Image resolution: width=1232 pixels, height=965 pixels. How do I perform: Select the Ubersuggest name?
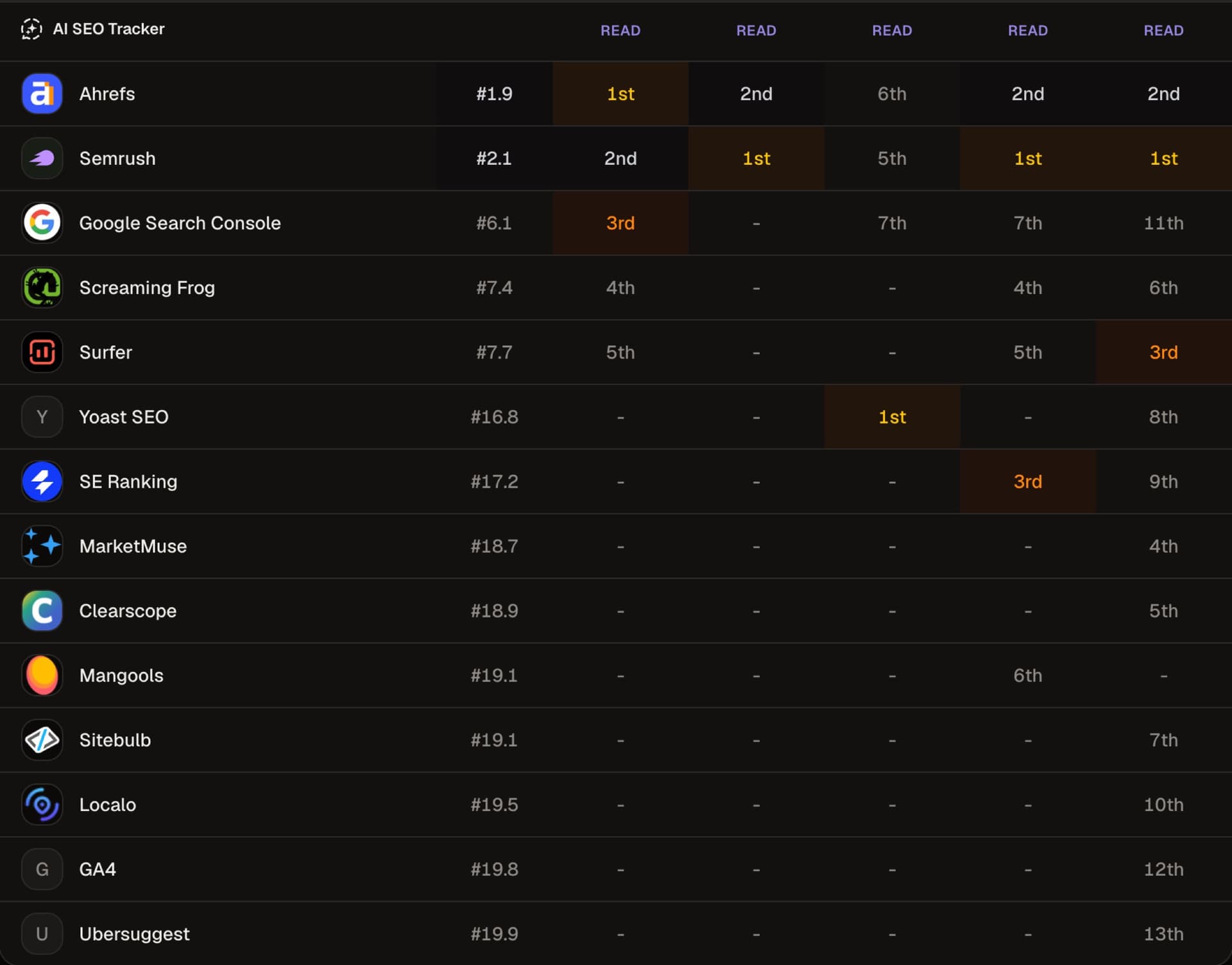point(134,934)
